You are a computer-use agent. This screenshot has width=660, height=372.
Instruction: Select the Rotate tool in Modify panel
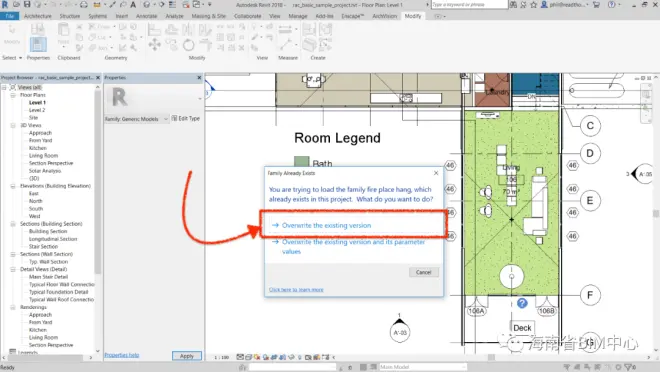coord(189,45)
